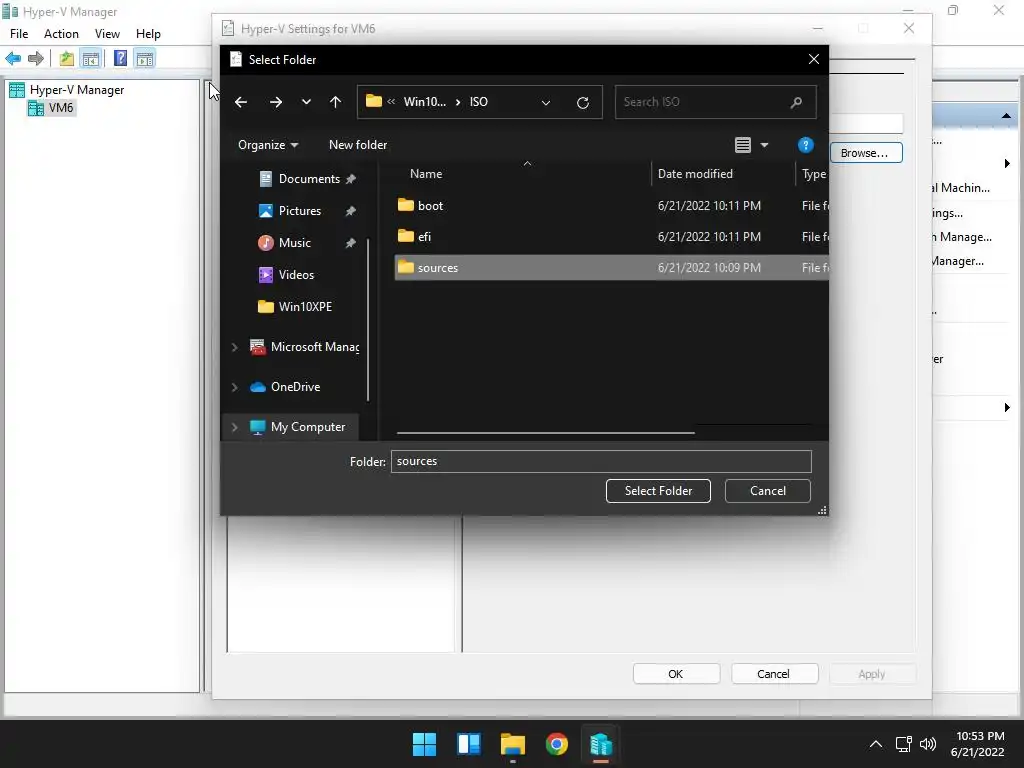Open Action menu in Hyper-V Manager
The image size is (1024, 768).
[61, 33]
